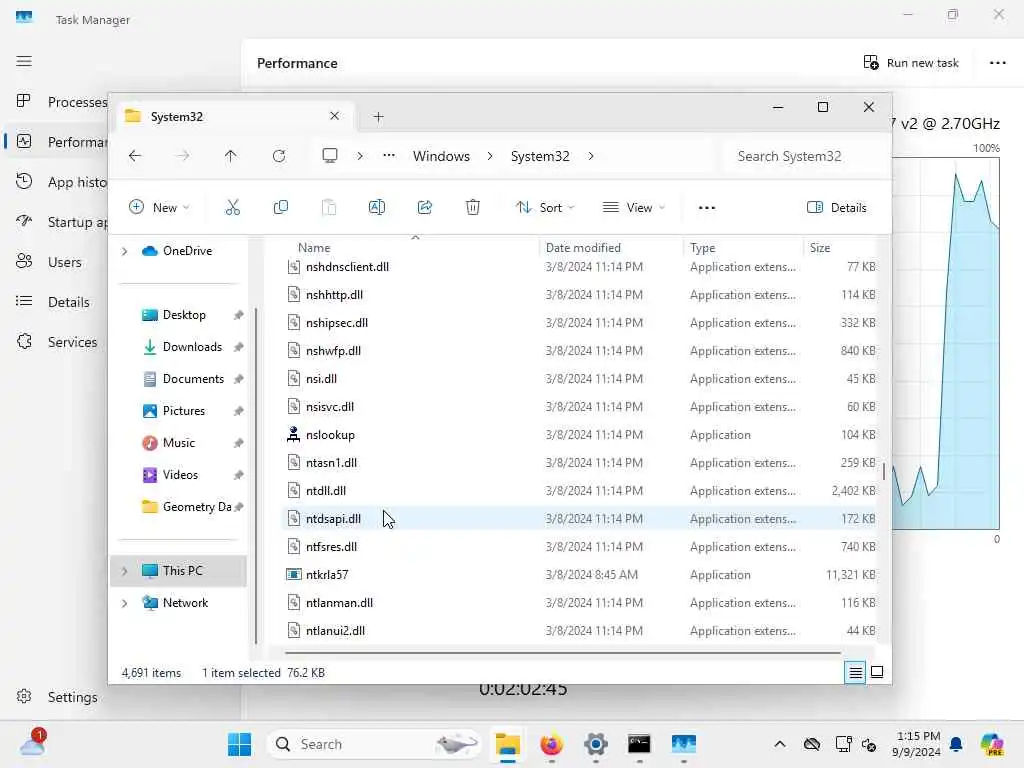Click the chevron after Windows in address bar

490,156
